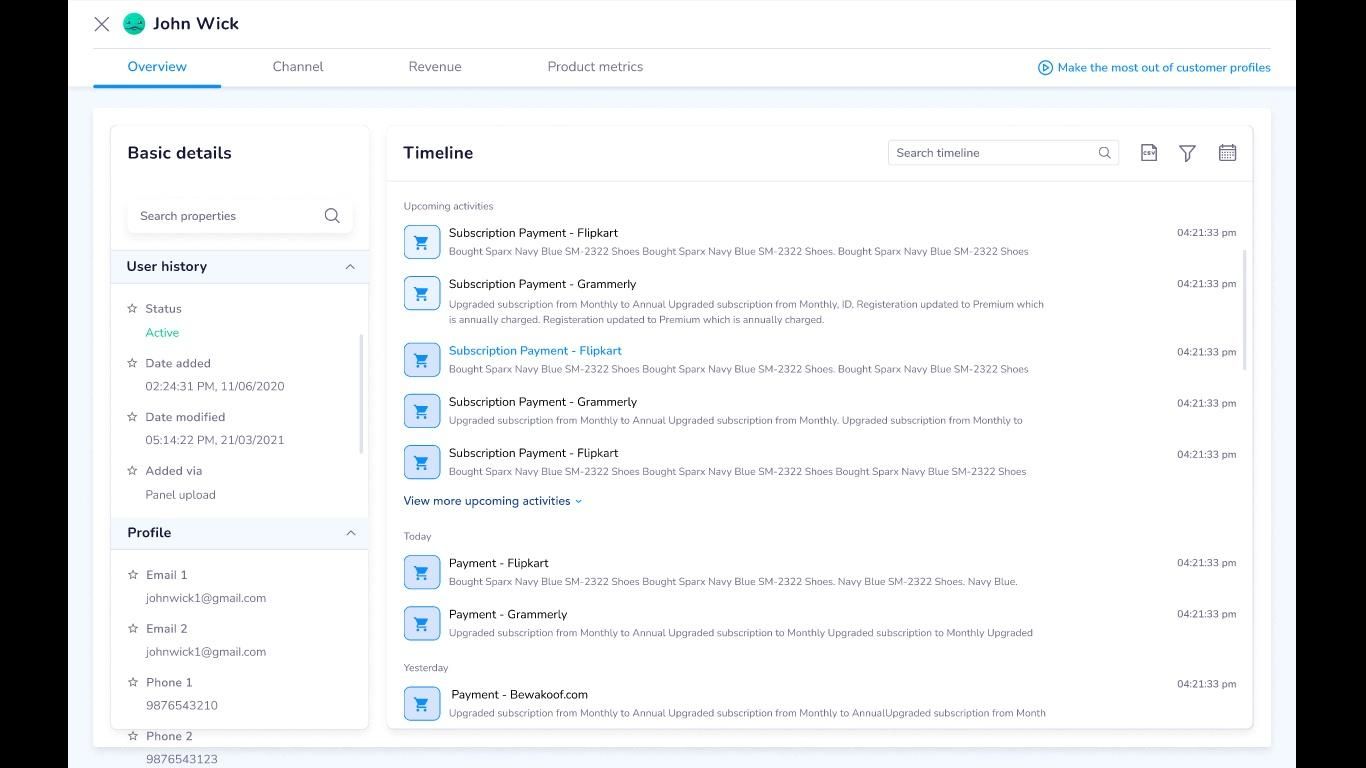Click cart icon of highlighted Flipkart subscription
Viewport: 1366px width, 768px height.
tap(422, 360)
